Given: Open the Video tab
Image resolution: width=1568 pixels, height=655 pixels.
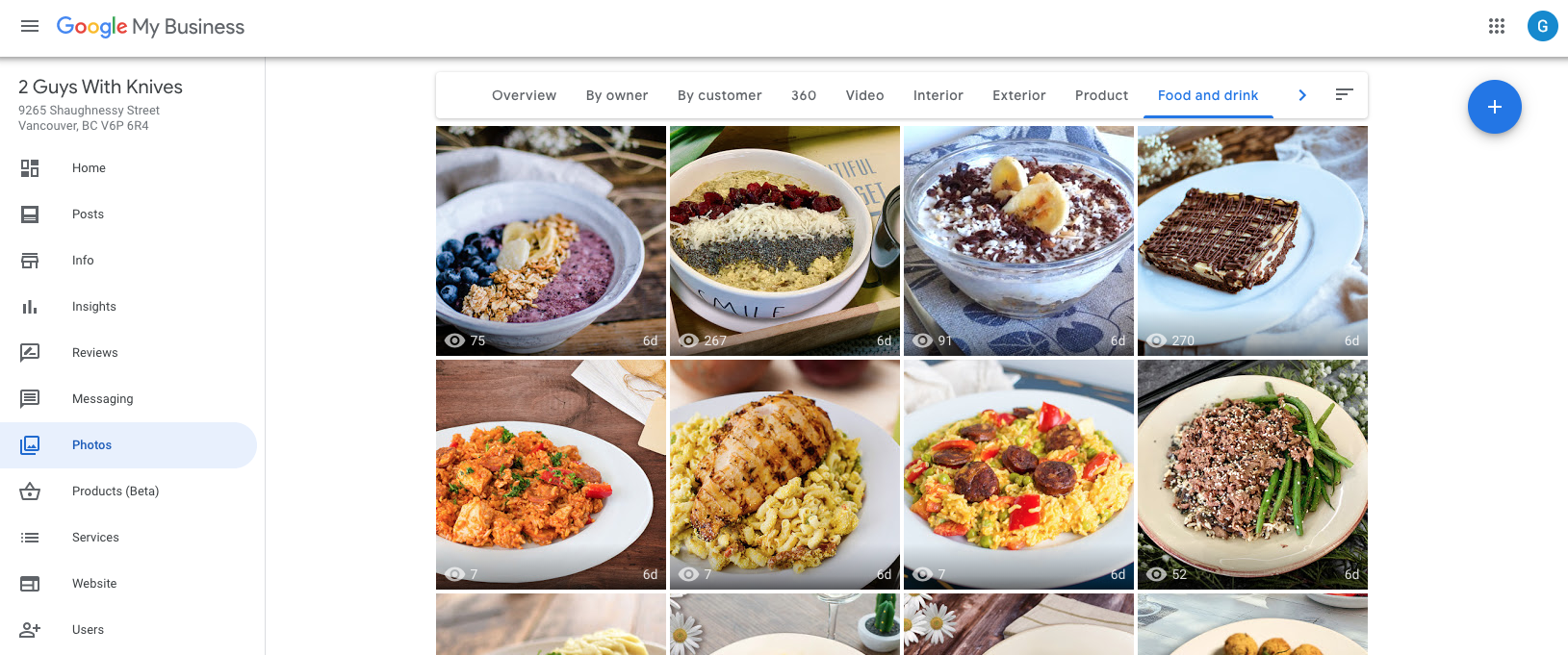Looking at the screenshot, I should [x=865, y=95].
